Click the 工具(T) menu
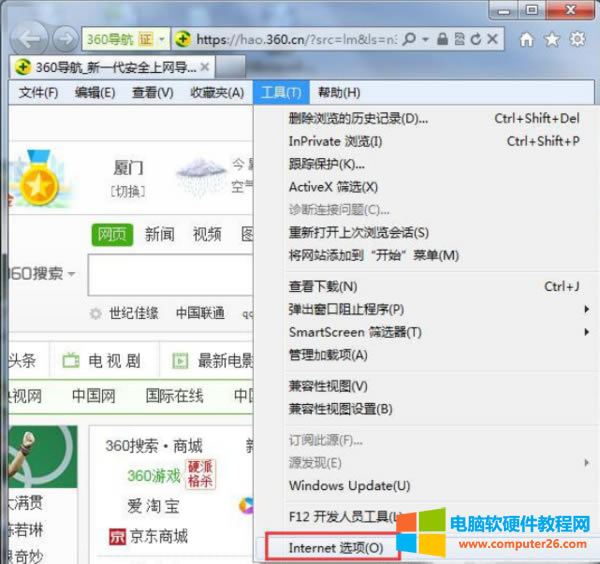This screenshot has height=564, width=600. pyautogui.click(x=281, y=93)
